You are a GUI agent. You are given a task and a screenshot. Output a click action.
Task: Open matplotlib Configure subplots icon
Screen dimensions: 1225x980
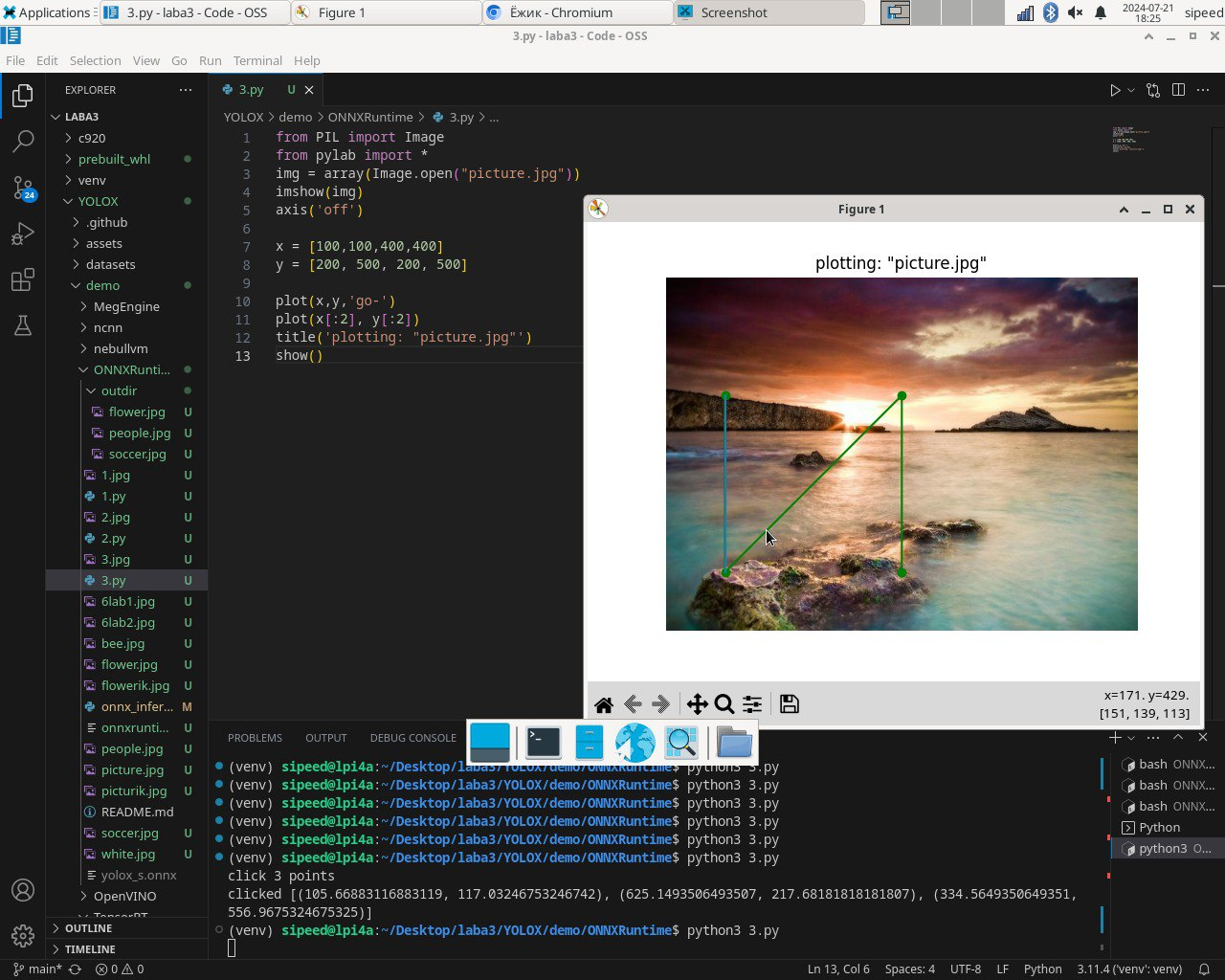pos(752,705)
